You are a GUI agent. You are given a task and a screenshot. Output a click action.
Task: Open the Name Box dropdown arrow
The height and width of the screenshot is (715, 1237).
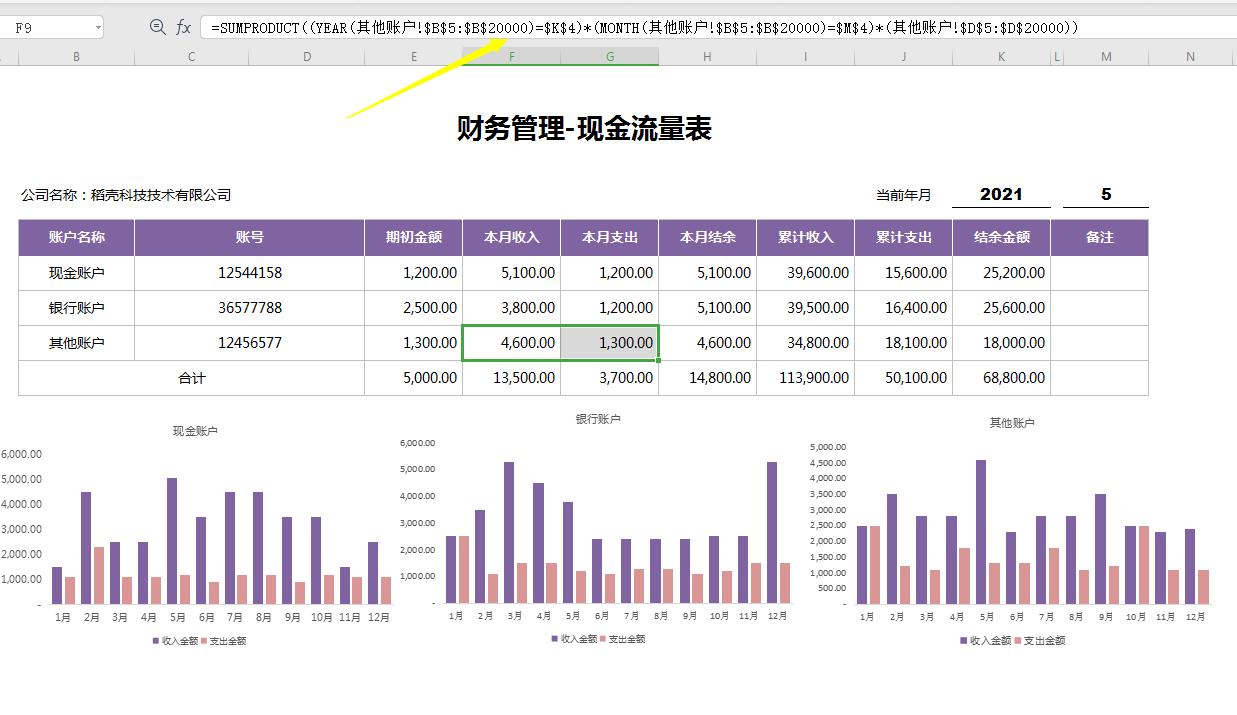click(98, 27)
